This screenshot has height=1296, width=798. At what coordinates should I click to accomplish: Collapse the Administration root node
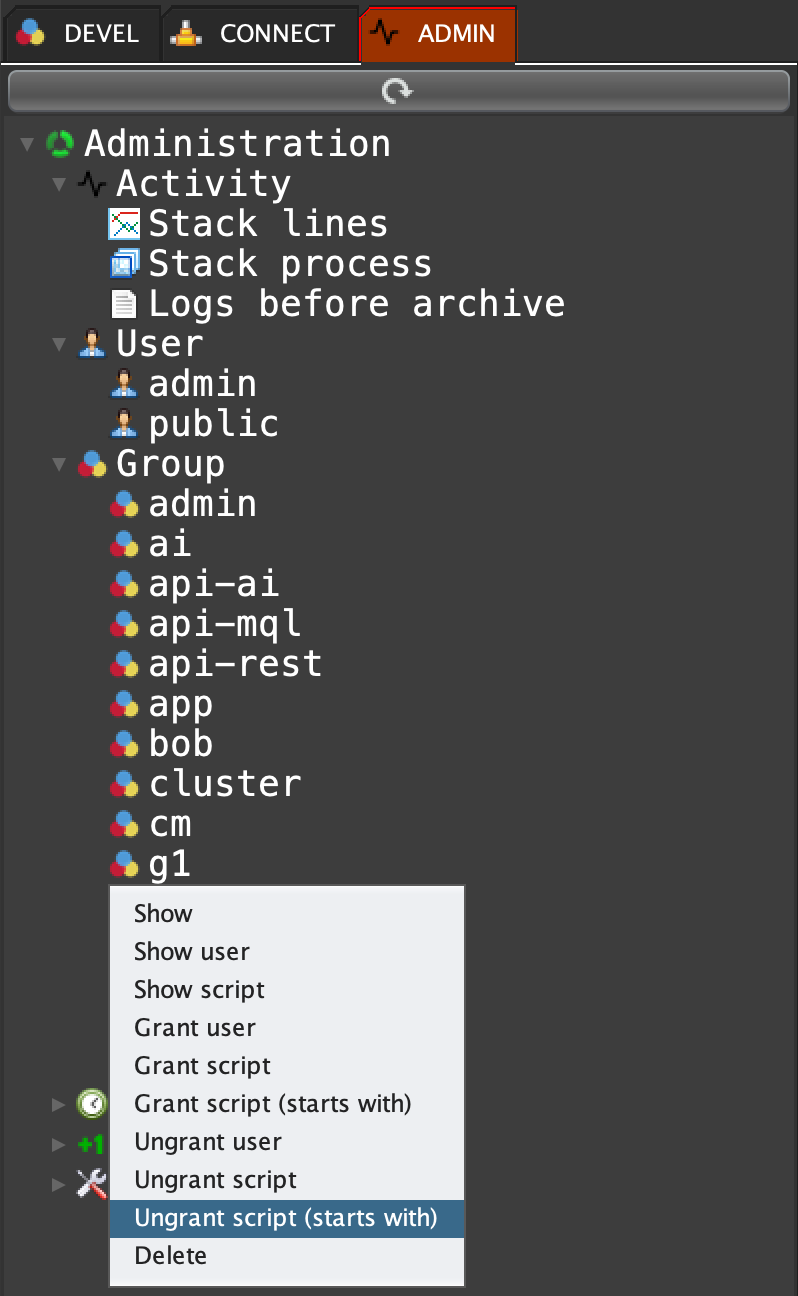pos(27,145)
